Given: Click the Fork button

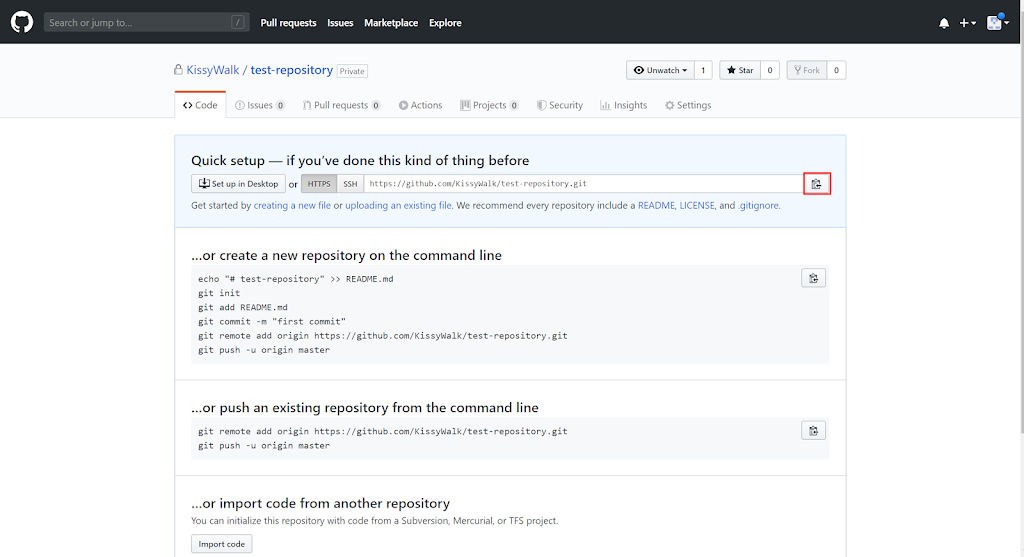Looking at the screenshot, I should [x=807, y=70].
